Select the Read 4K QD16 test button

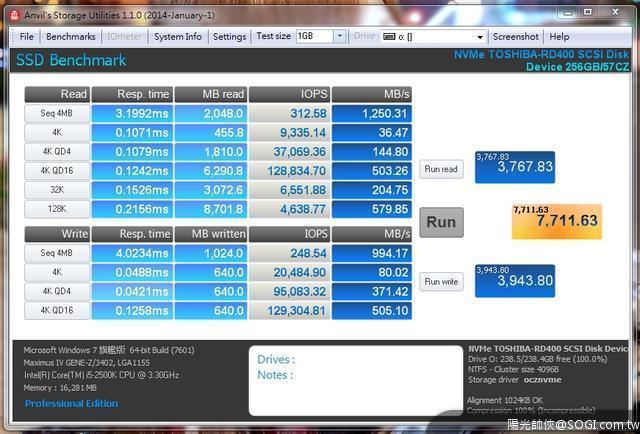coord(58,170)
